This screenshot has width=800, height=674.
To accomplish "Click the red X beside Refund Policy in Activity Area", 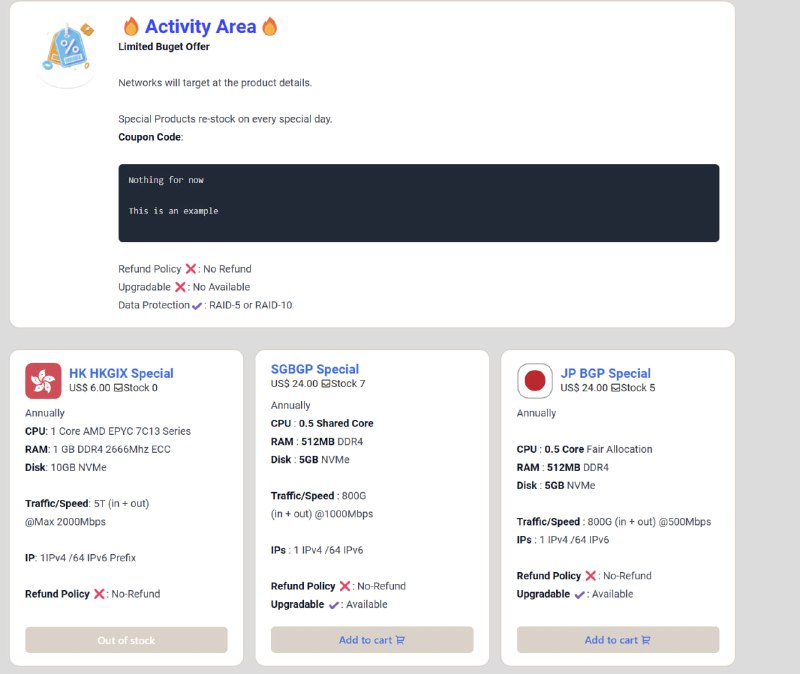I will (190, 269).
